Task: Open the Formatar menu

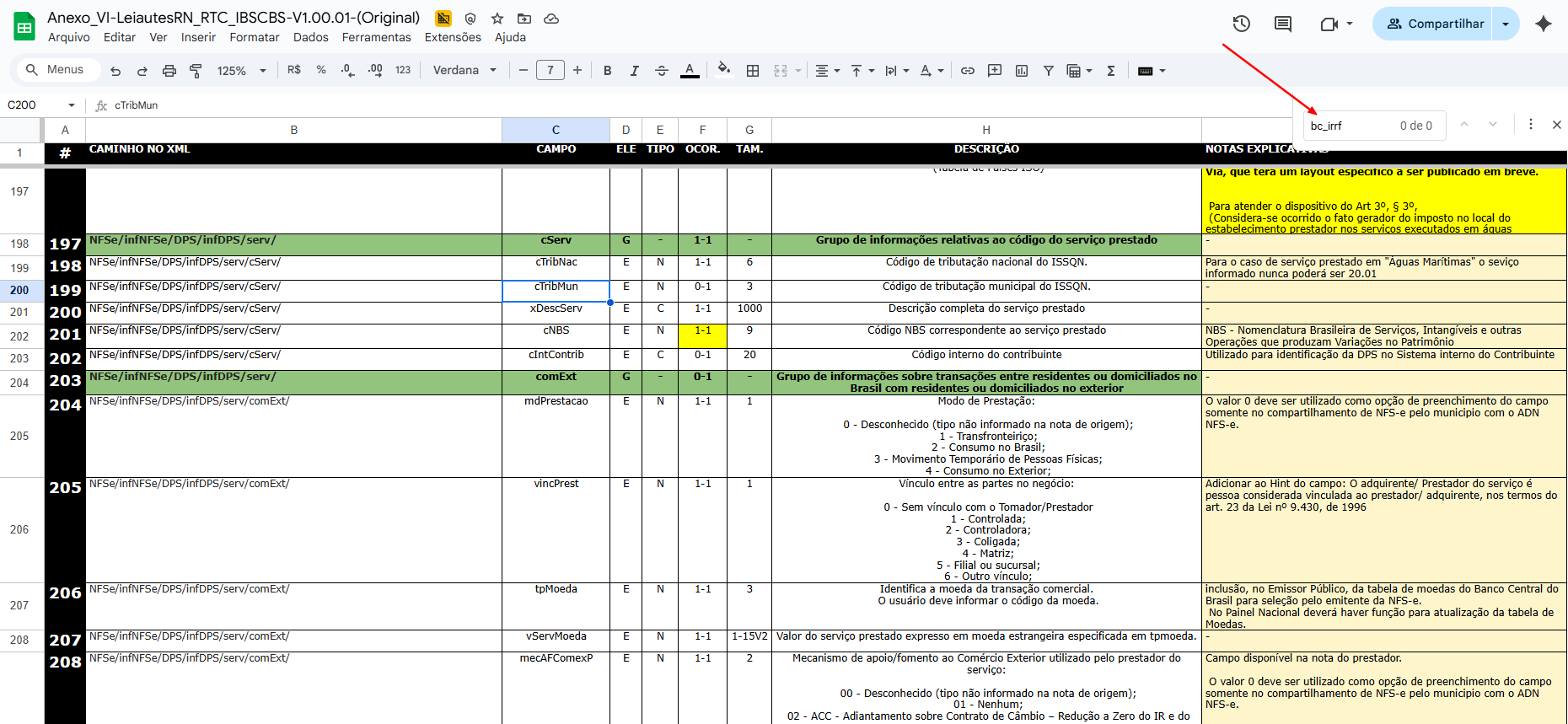Action: click(x=254, y=37)
